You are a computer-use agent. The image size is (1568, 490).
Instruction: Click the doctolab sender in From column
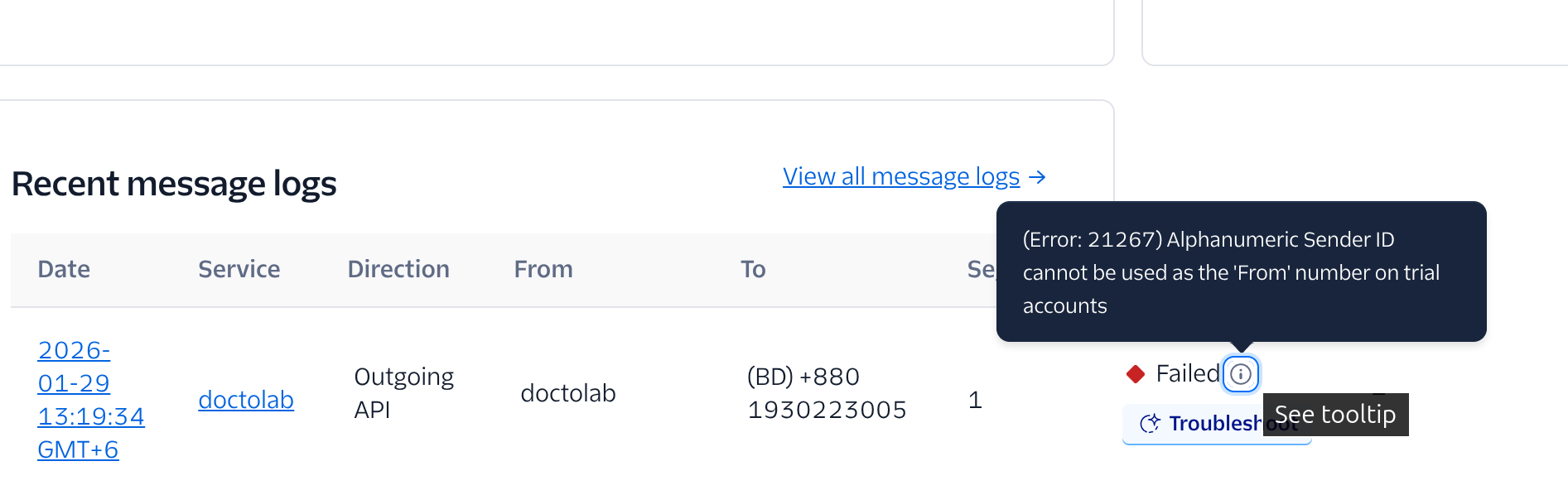pos(568,393)
